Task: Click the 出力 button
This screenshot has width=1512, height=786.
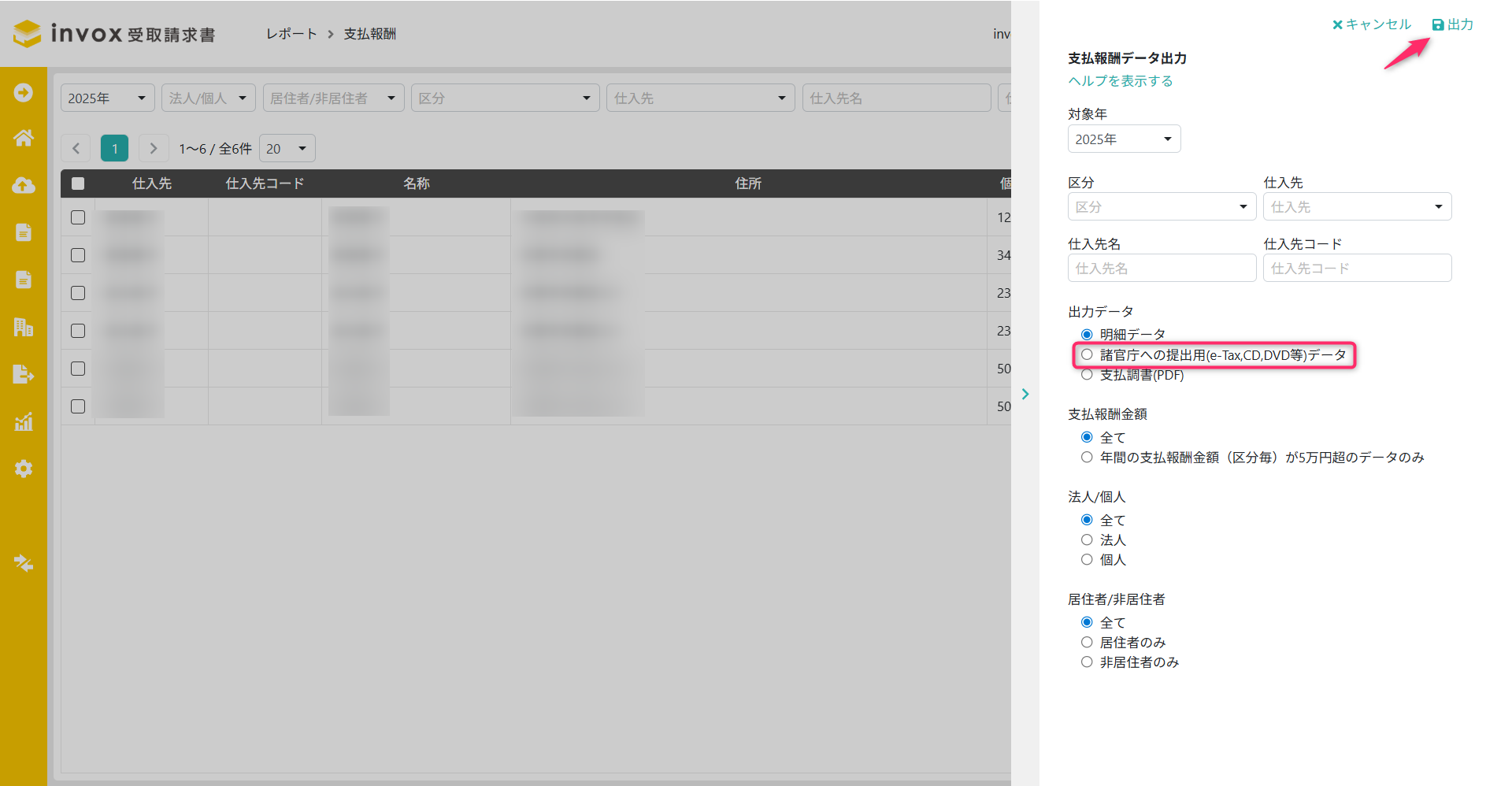Action: click(1453, 24)
